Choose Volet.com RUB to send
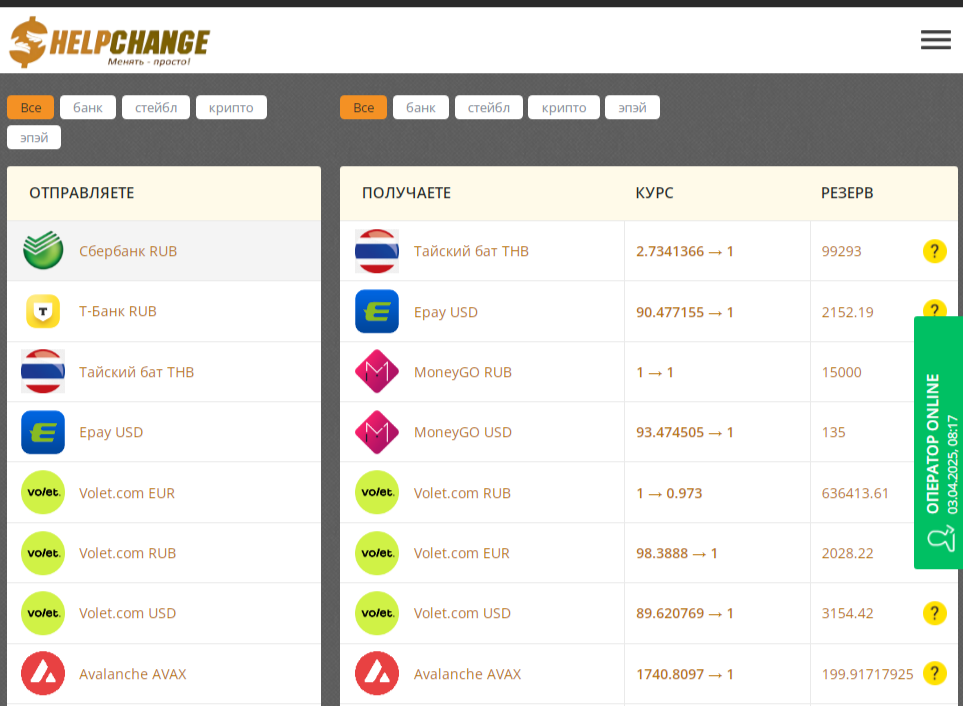This screenshot has height=706, width=963. [164, 553]
